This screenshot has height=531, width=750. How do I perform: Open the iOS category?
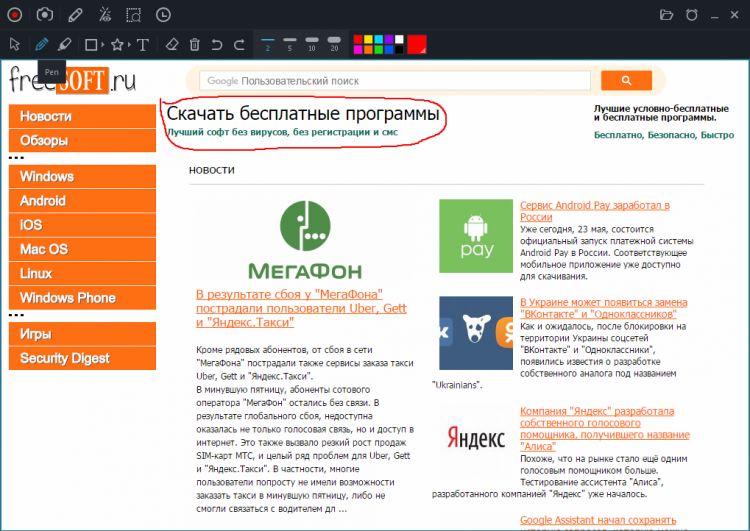pos(82,225)
